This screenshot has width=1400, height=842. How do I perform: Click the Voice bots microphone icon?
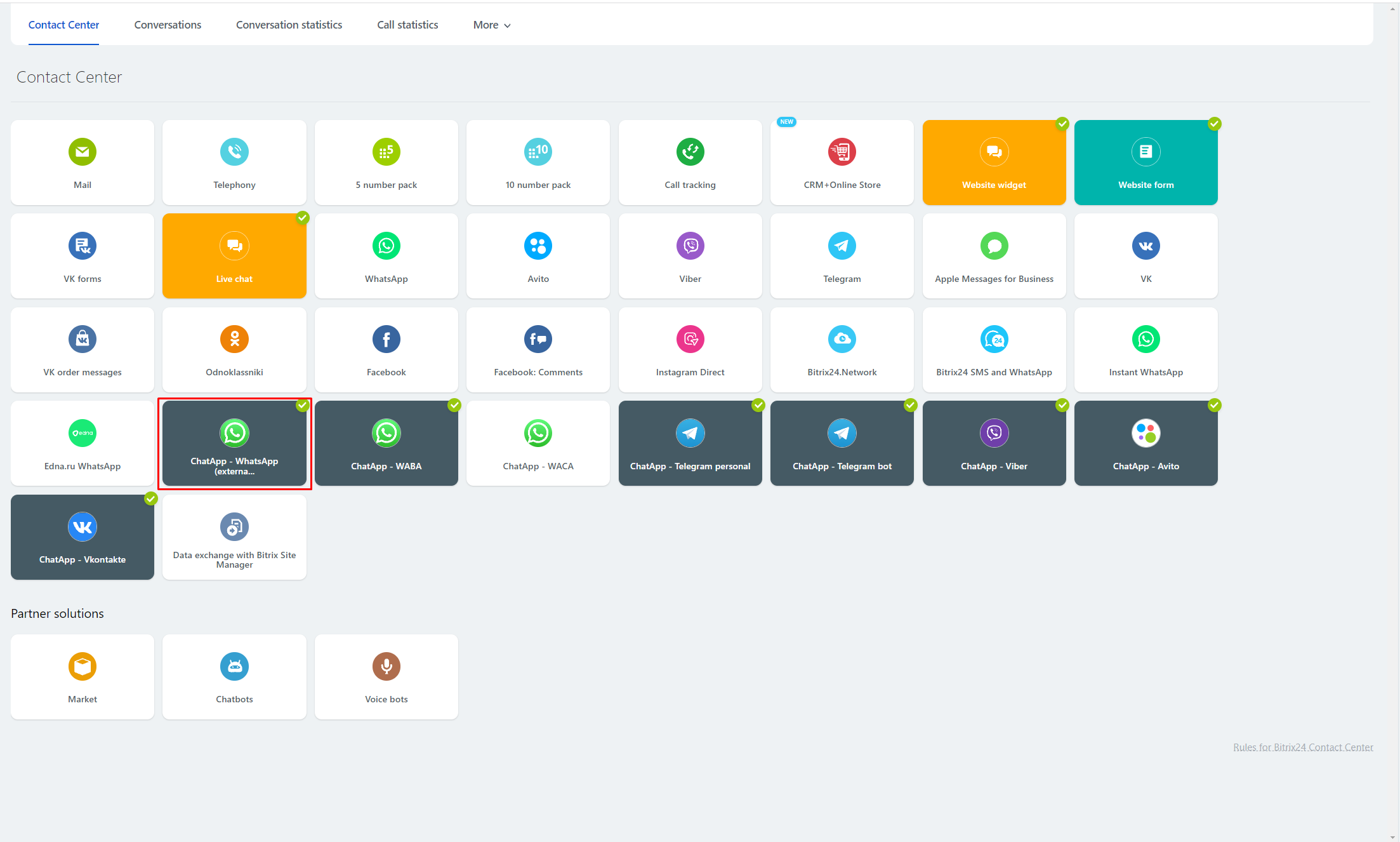pos(386,666)
